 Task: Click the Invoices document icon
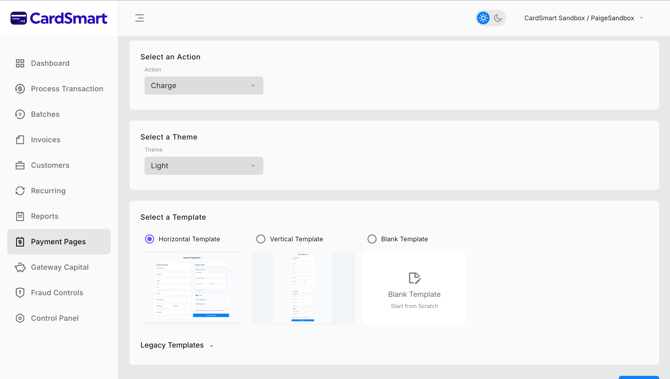(20, 140)
